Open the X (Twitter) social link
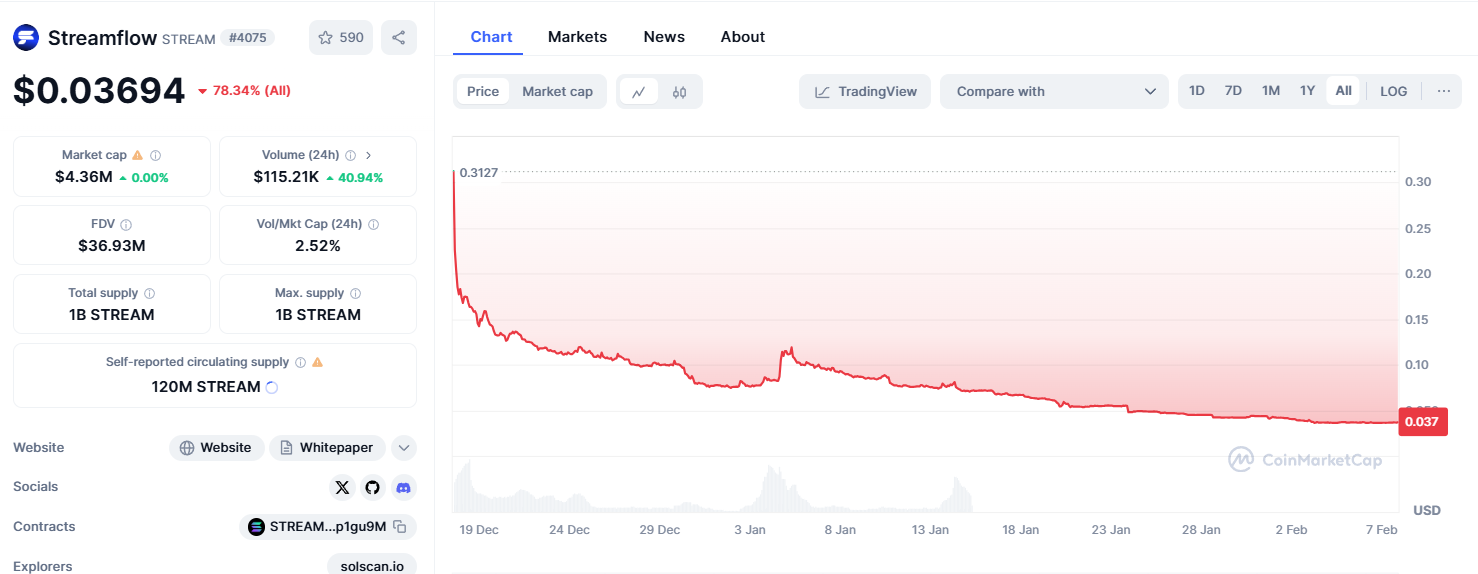 [343, 487]
